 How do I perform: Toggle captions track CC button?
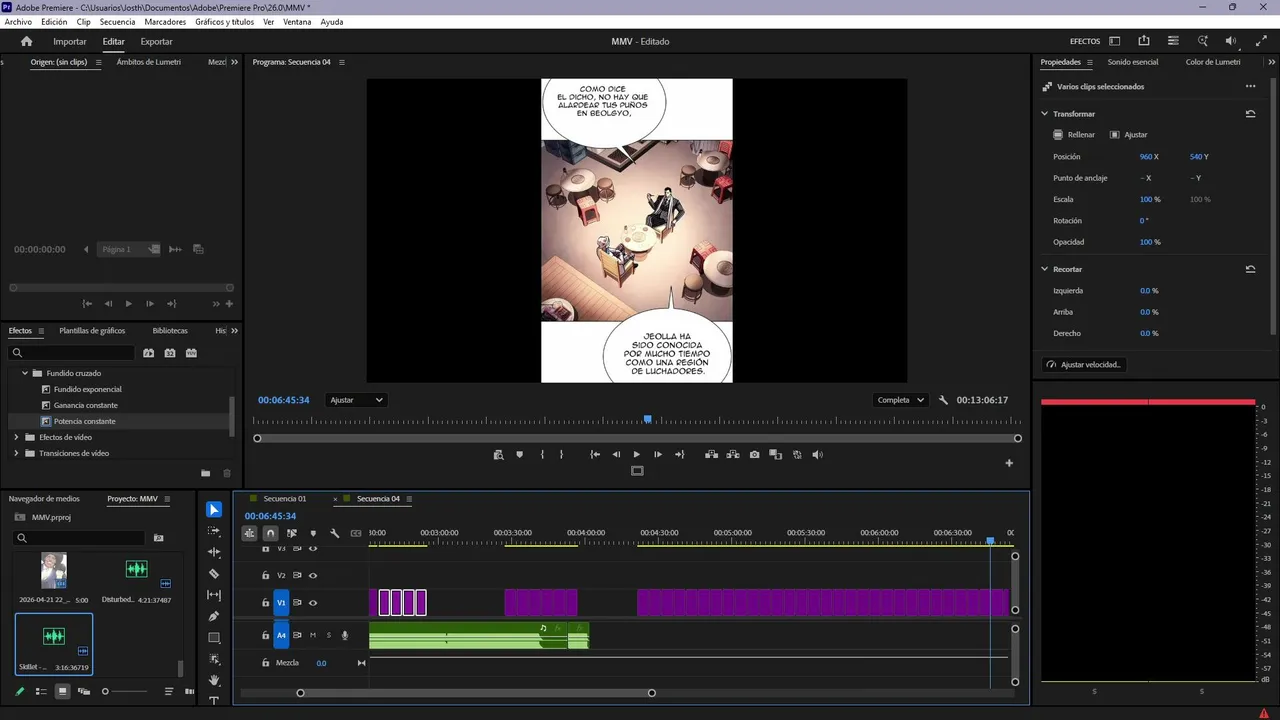[356, 533]
